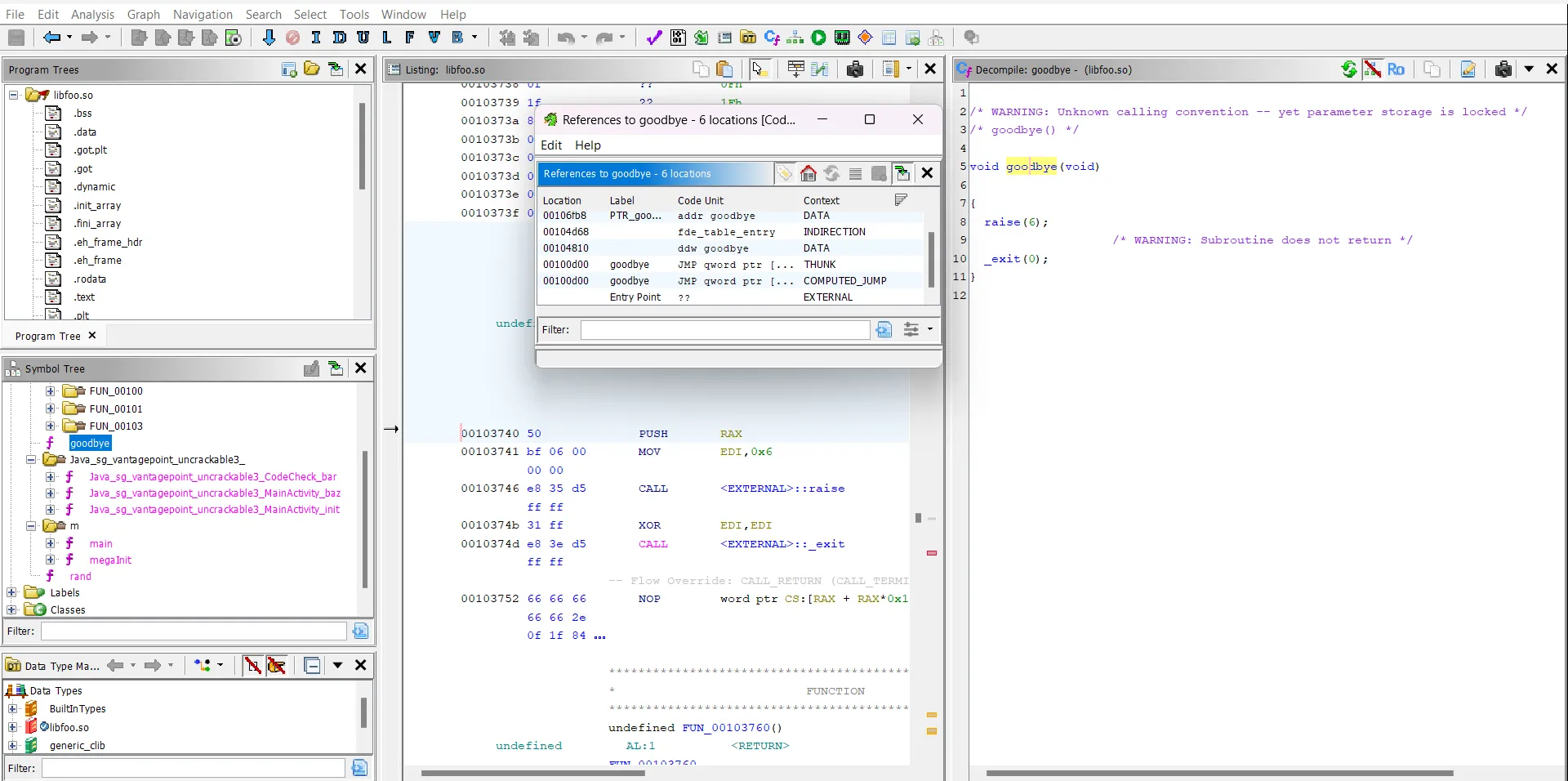The width and height of the screenshot is (1568, 781).
Task: Click the purple checkmark bookmark icon
Action: (x=653, y=38)
